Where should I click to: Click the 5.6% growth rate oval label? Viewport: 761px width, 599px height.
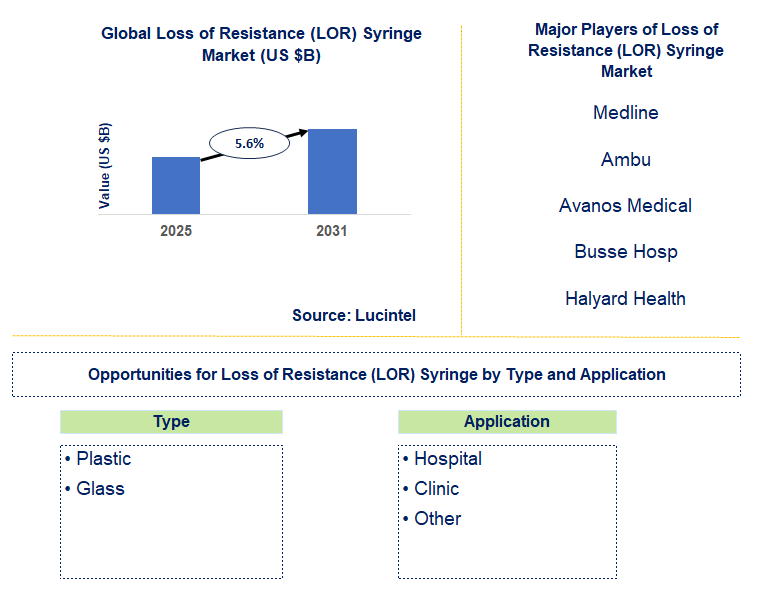pos(249,143)
